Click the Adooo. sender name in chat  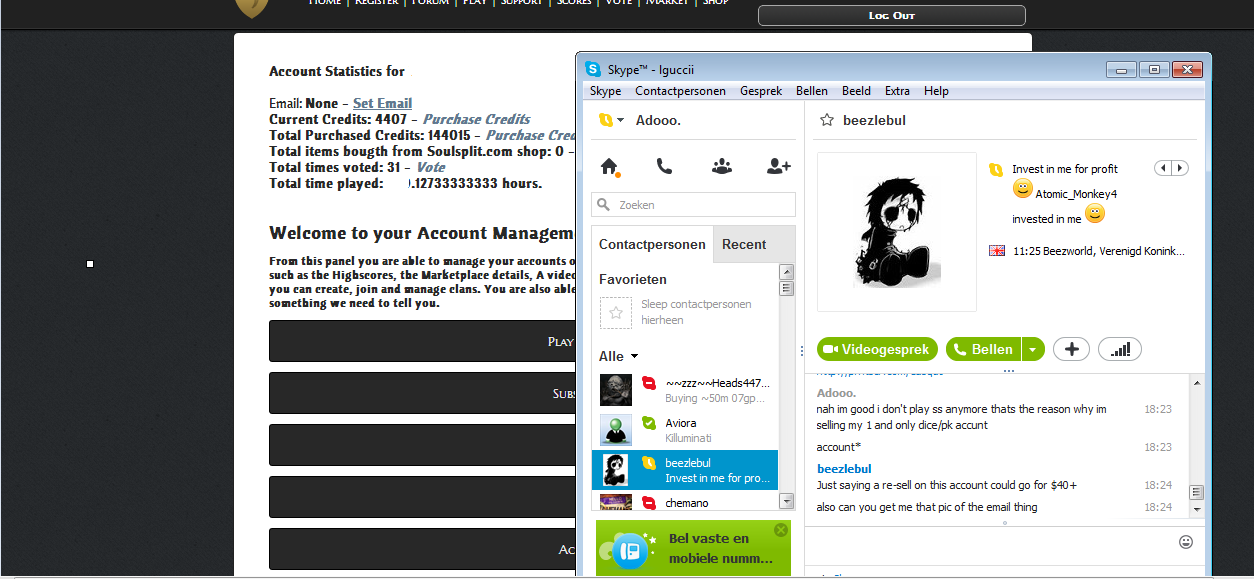click(837, 393)
